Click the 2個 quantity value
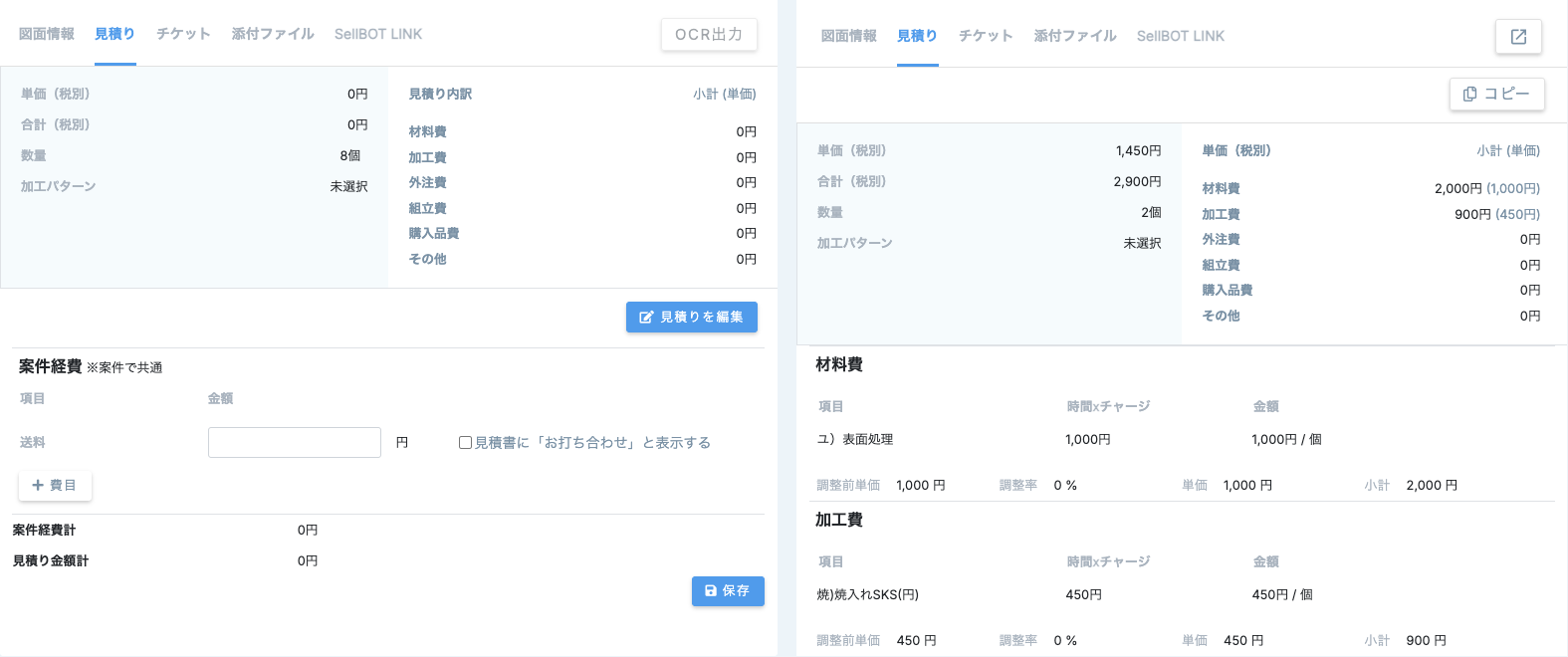The height and width of the screenshot is (657, 1568). (1152, 212)
